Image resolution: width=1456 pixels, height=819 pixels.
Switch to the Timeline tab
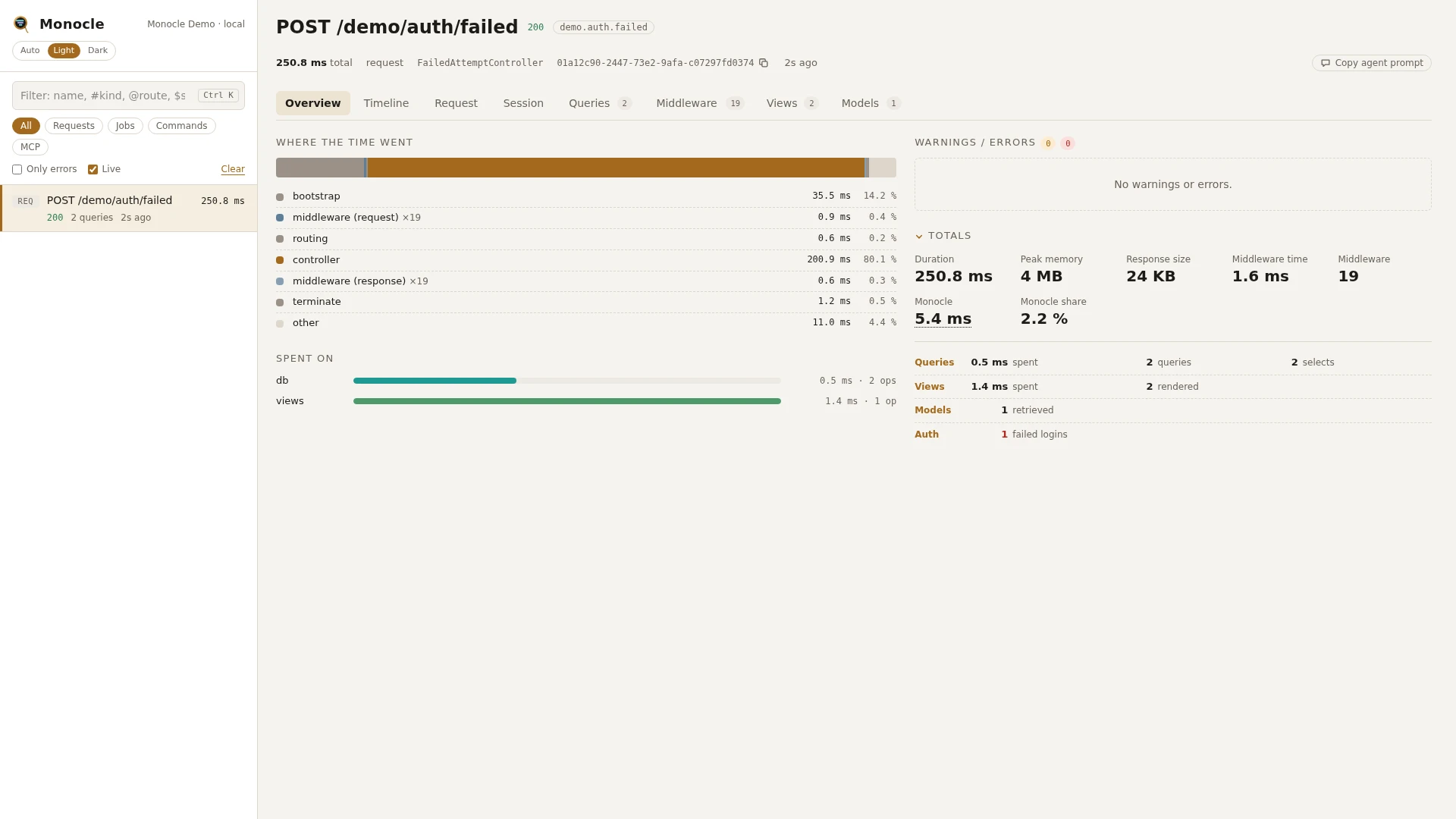point(386,103)
